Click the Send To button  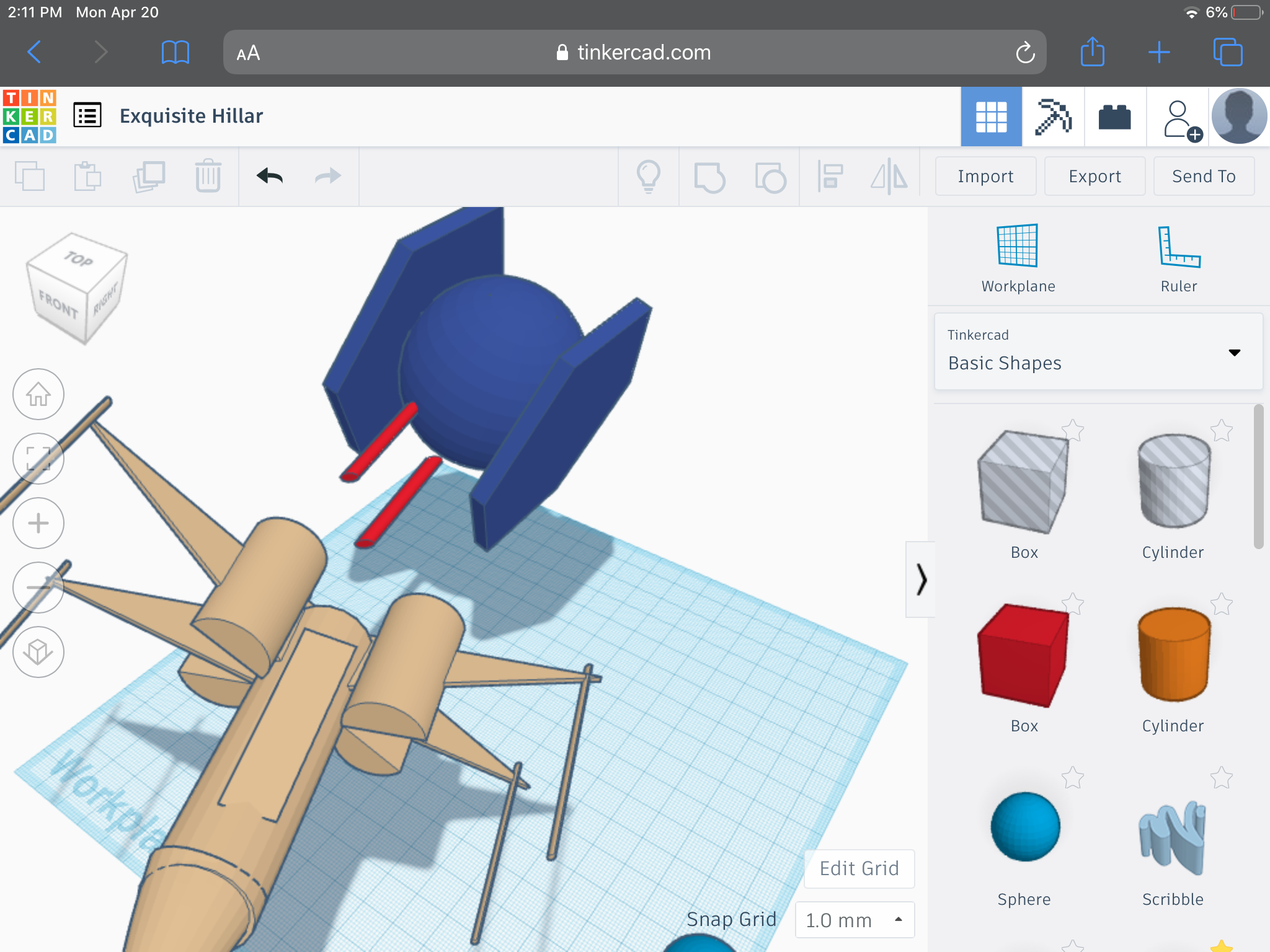pyautogui.click(x=1204, y=177)
